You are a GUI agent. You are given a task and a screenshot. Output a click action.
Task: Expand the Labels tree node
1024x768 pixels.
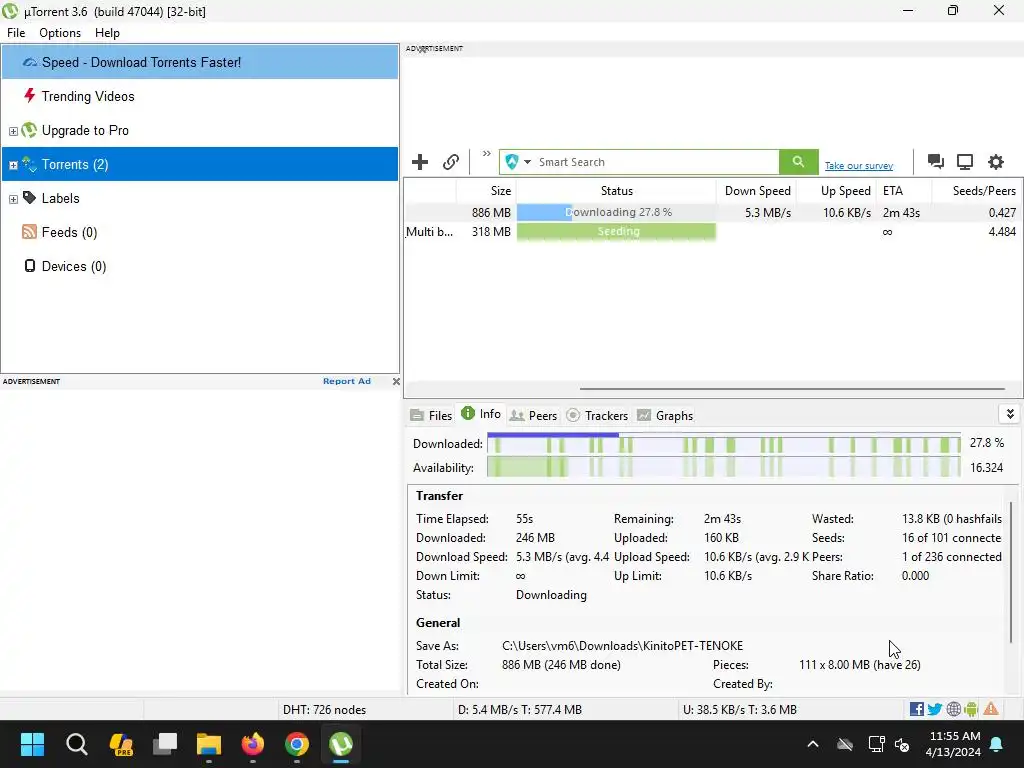(x=13, y=199)
